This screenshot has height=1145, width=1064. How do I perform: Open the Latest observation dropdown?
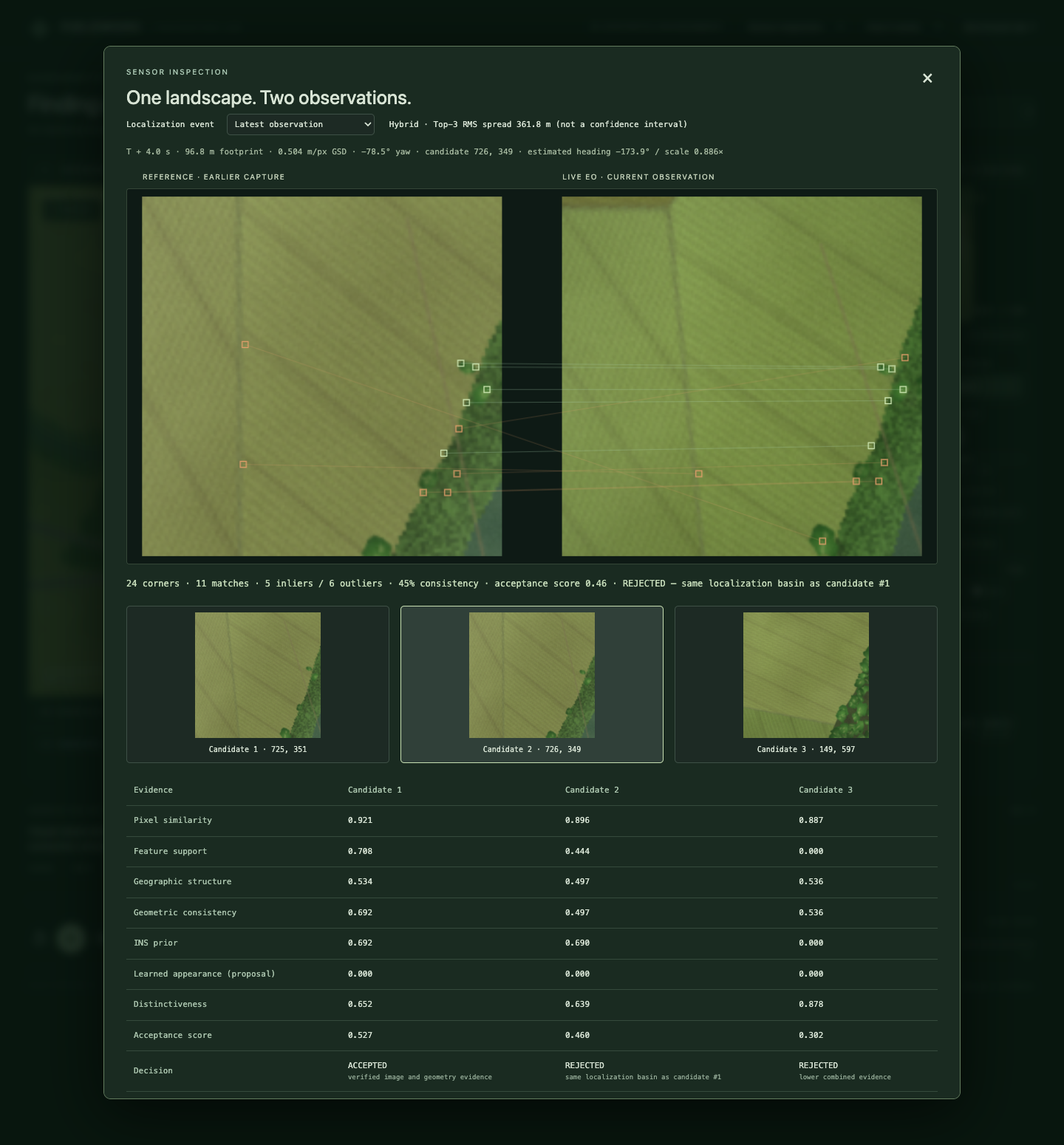tap(301, 124)
